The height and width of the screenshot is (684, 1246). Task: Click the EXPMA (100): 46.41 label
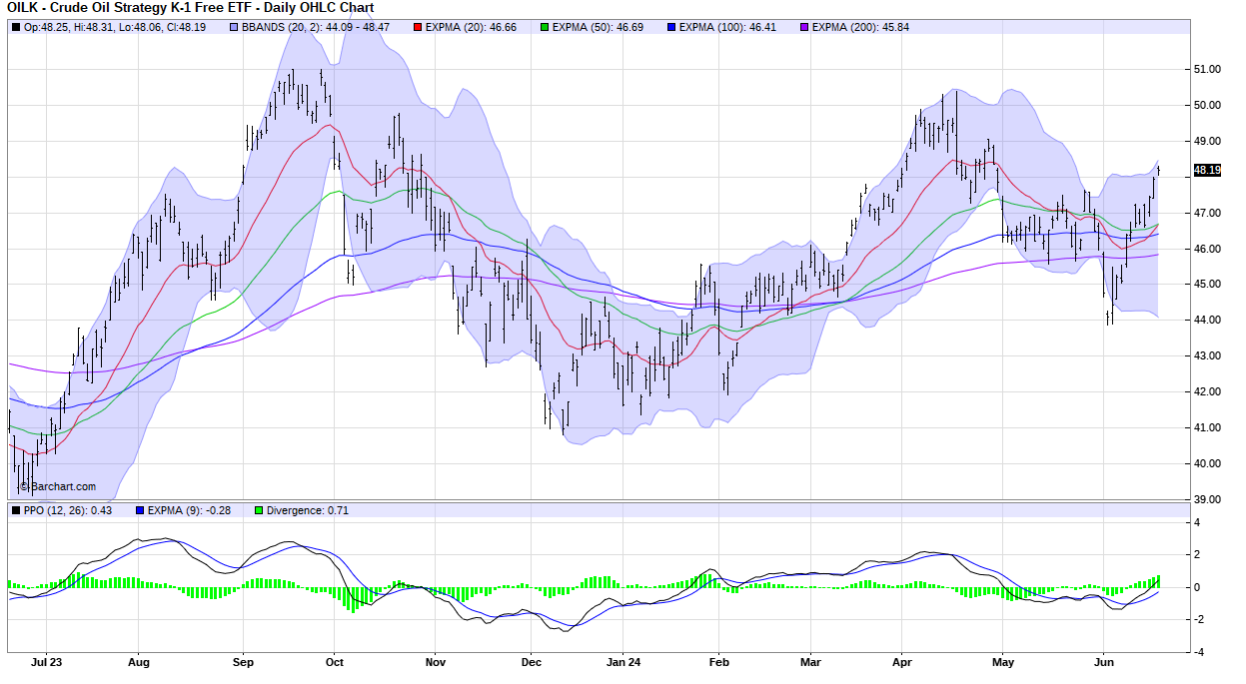tap(727, 26)
